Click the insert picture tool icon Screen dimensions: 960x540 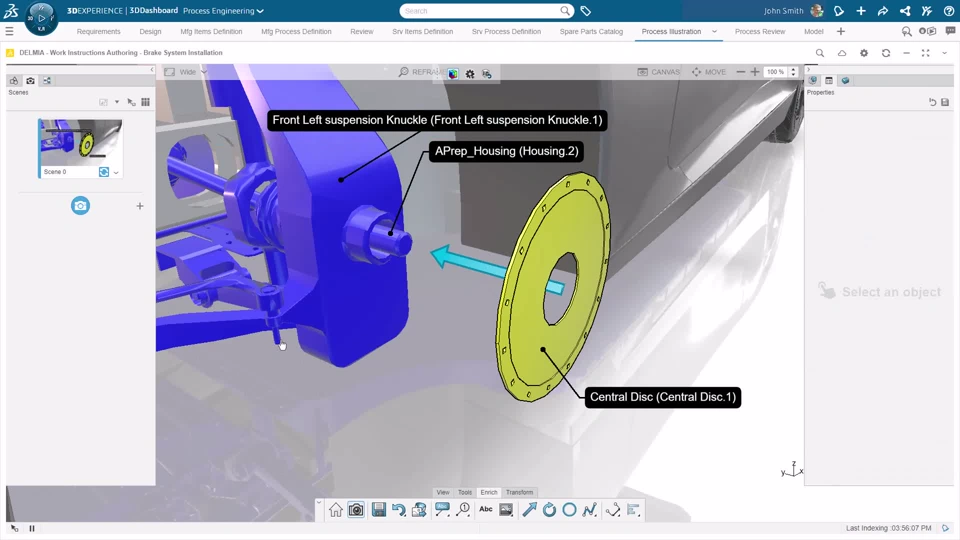coord(506,510)
